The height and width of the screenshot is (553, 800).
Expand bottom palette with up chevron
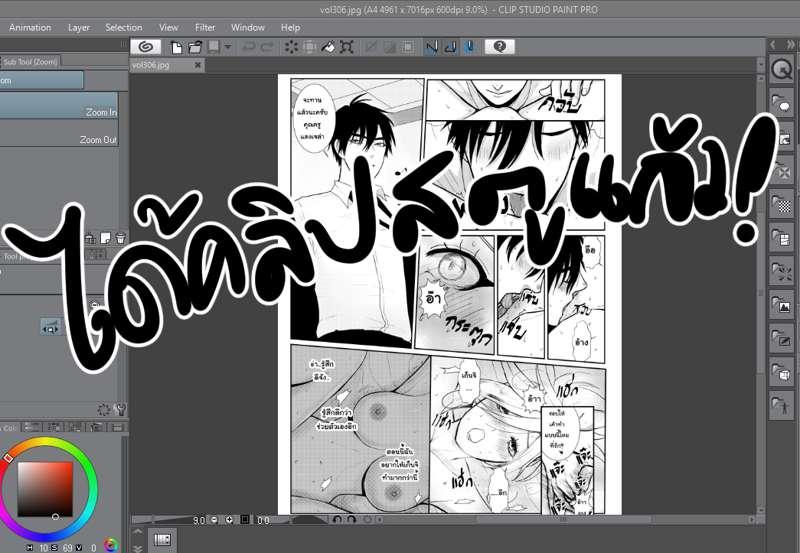point(138,532)
